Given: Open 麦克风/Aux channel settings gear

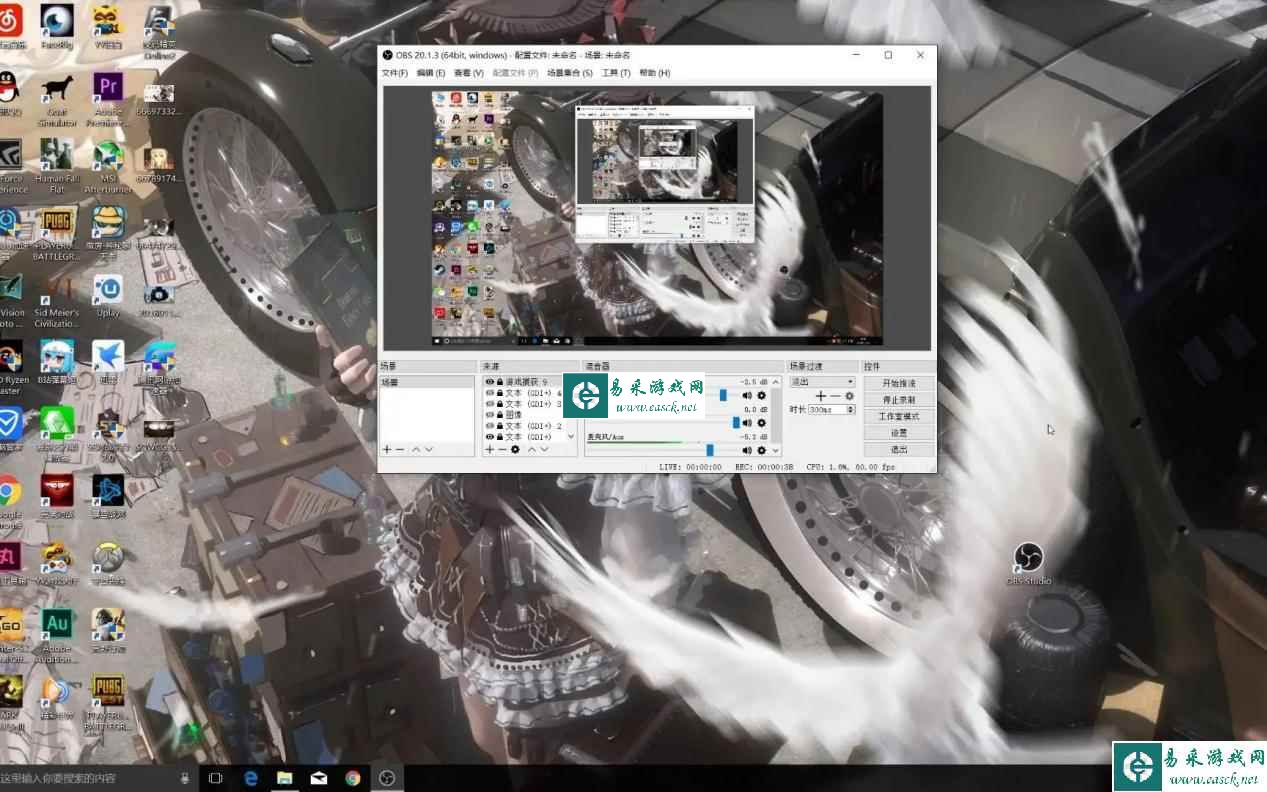Looking at the screenshot, I should coord(761,450).
